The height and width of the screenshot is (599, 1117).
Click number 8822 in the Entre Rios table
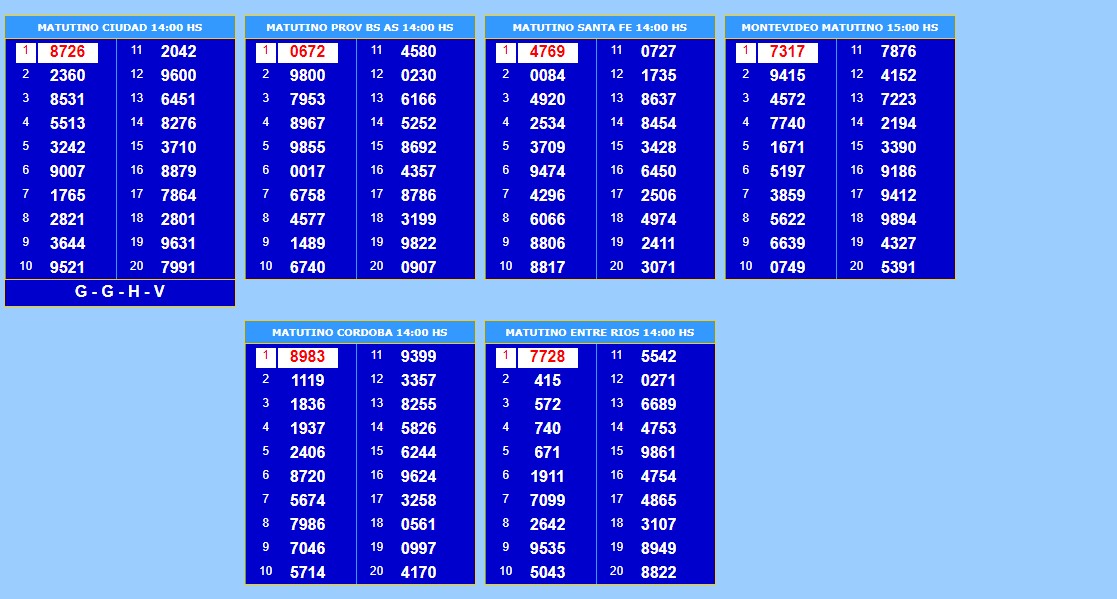pyautogui.click(x=658, y=573)
